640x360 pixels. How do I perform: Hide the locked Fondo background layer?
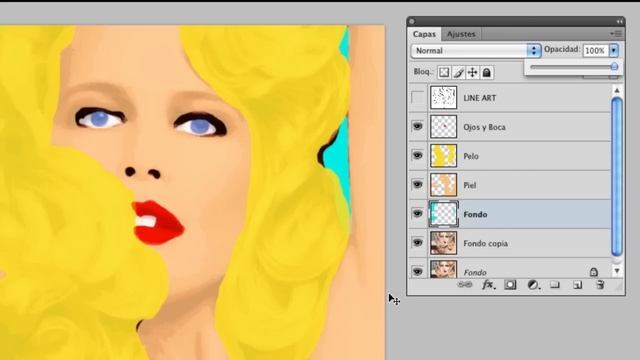[418, 271]
